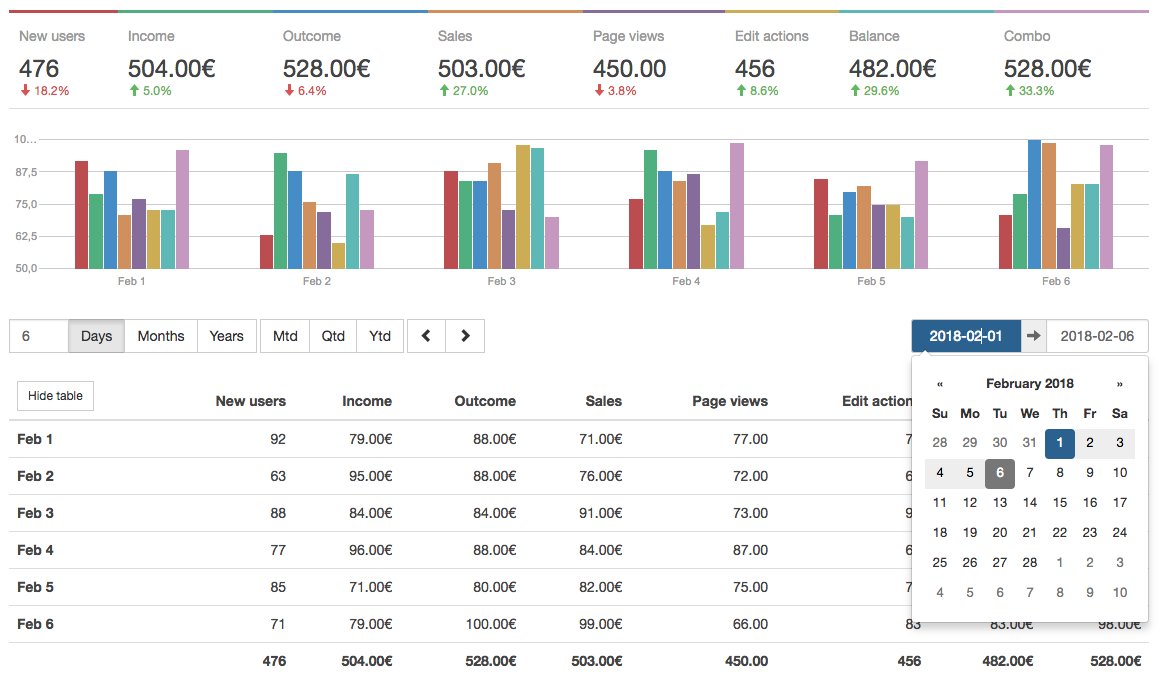Screen dimensions: 1163x684
Task: Select the Outcome metric card
Action: pyautogui.click(x=350, y=57)
